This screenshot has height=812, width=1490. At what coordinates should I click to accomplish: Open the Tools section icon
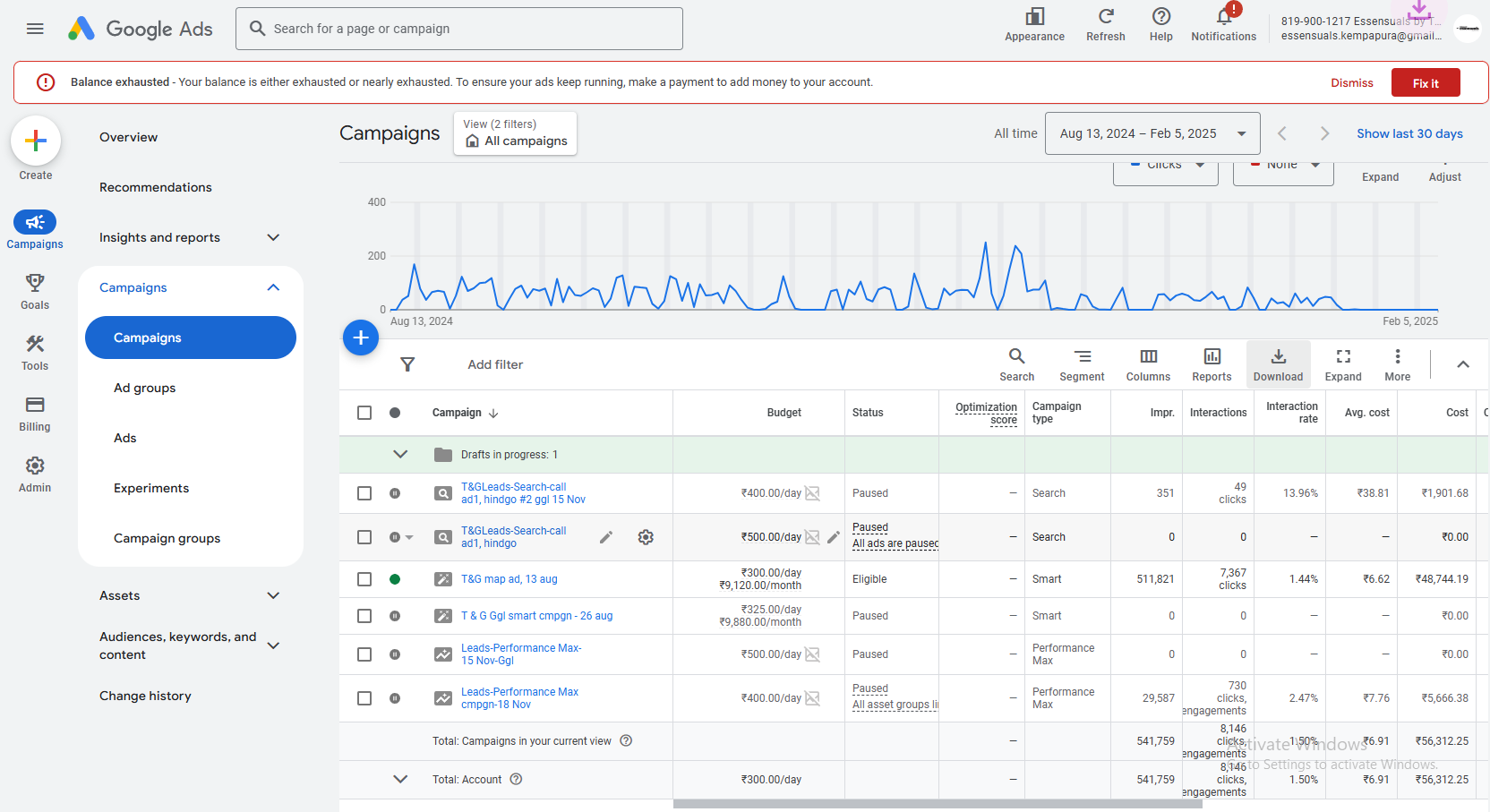tap(35, 353)
